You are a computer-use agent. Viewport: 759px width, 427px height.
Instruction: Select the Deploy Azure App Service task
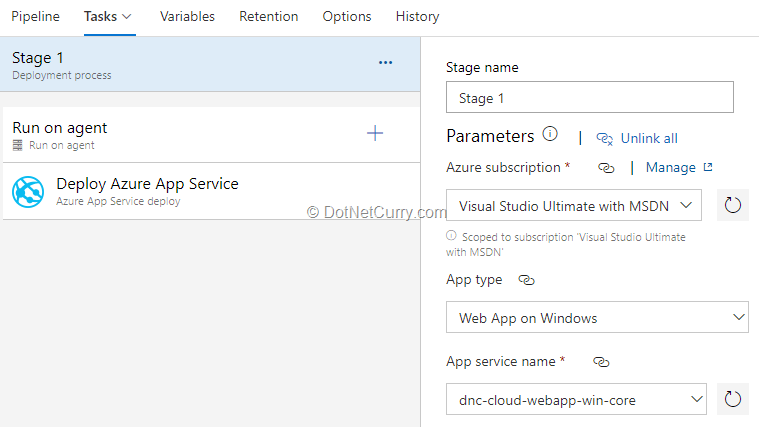point(211,191)
